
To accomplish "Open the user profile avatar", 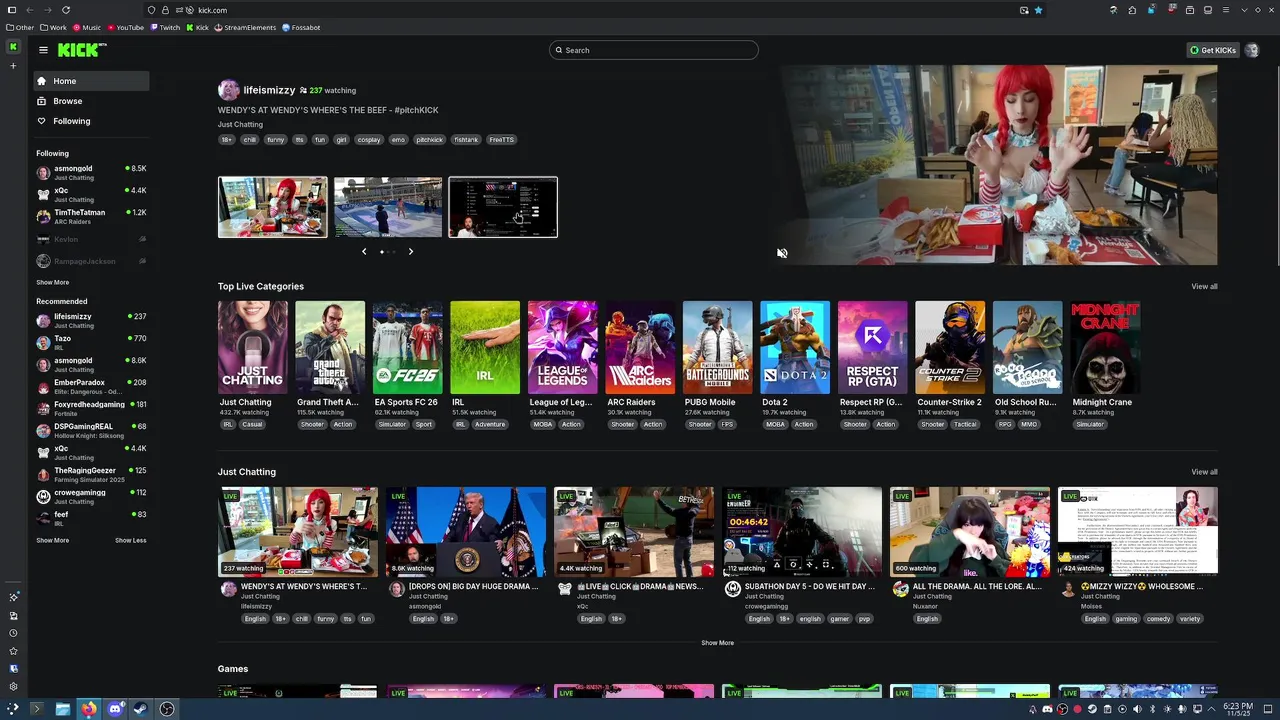I will pyautogui.click(x=1252, y=50).
